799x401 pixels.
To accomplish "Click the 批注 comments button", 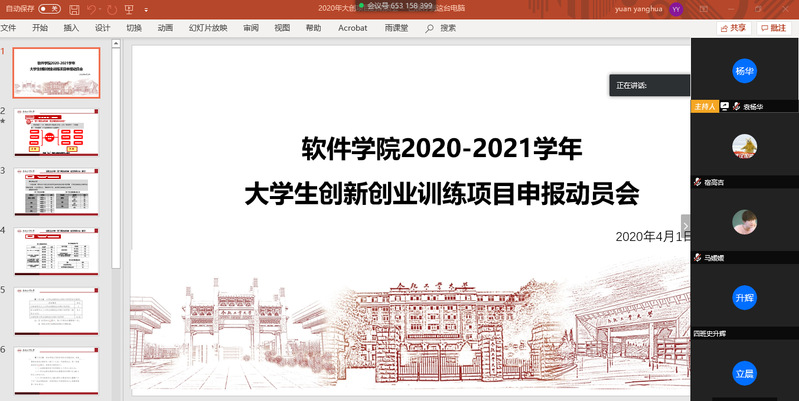I will (x=773, y=28).
